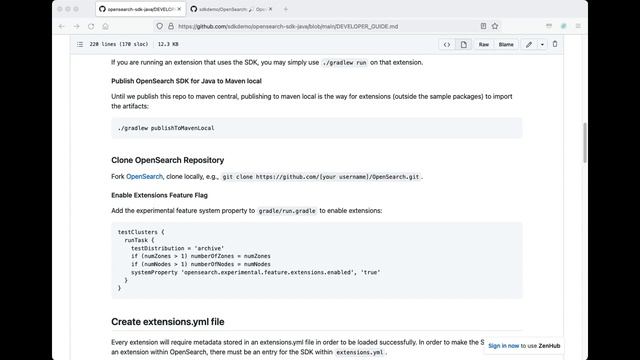Follow the OpenSearch fork link
This screenshot has width=640, height=360.
[x=144, y=176]
